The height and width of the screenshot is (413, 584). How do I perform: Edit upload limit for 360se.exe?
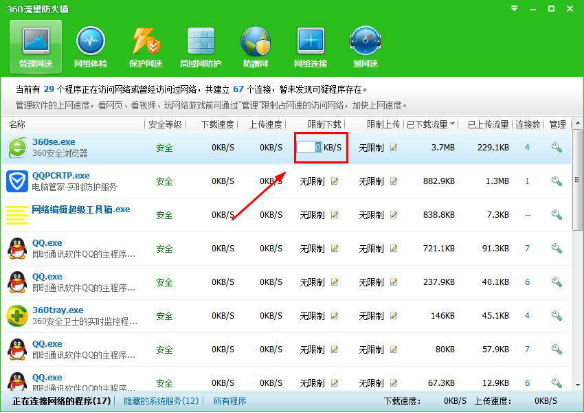click(x=394, y=147)
